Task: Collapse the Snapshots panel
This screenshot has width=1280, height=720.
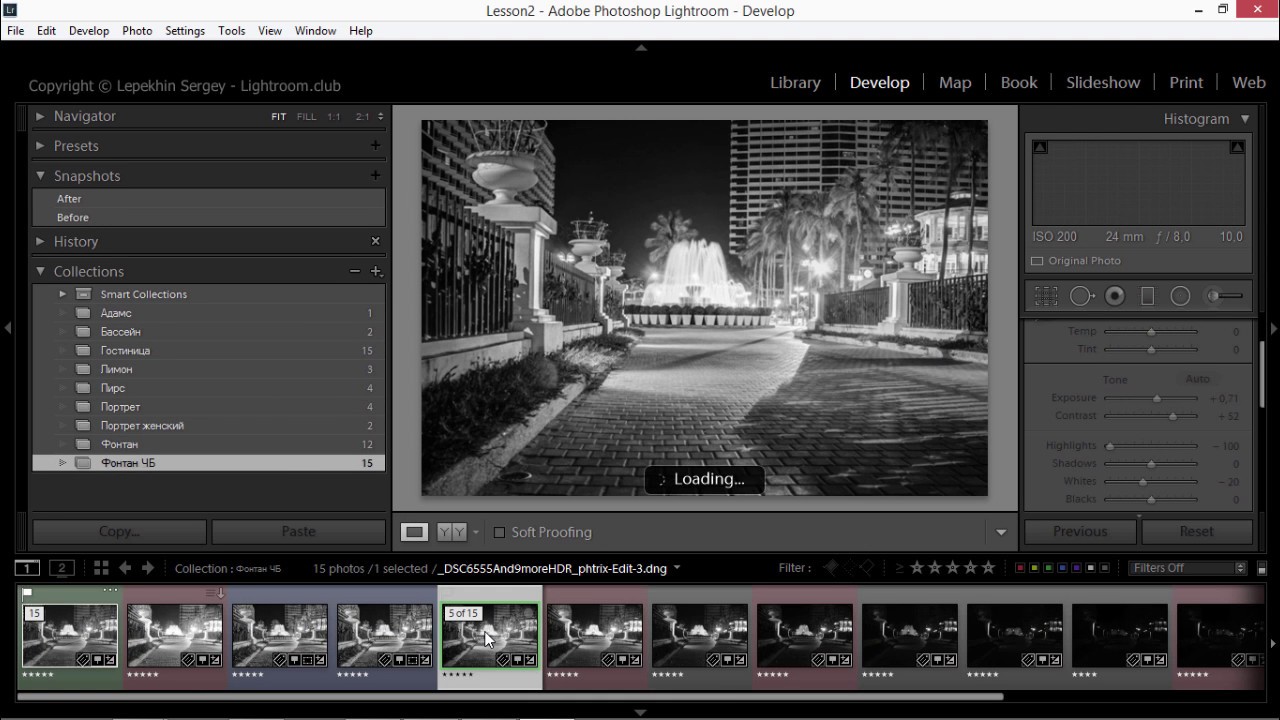Action: click(x=41, y=176)
